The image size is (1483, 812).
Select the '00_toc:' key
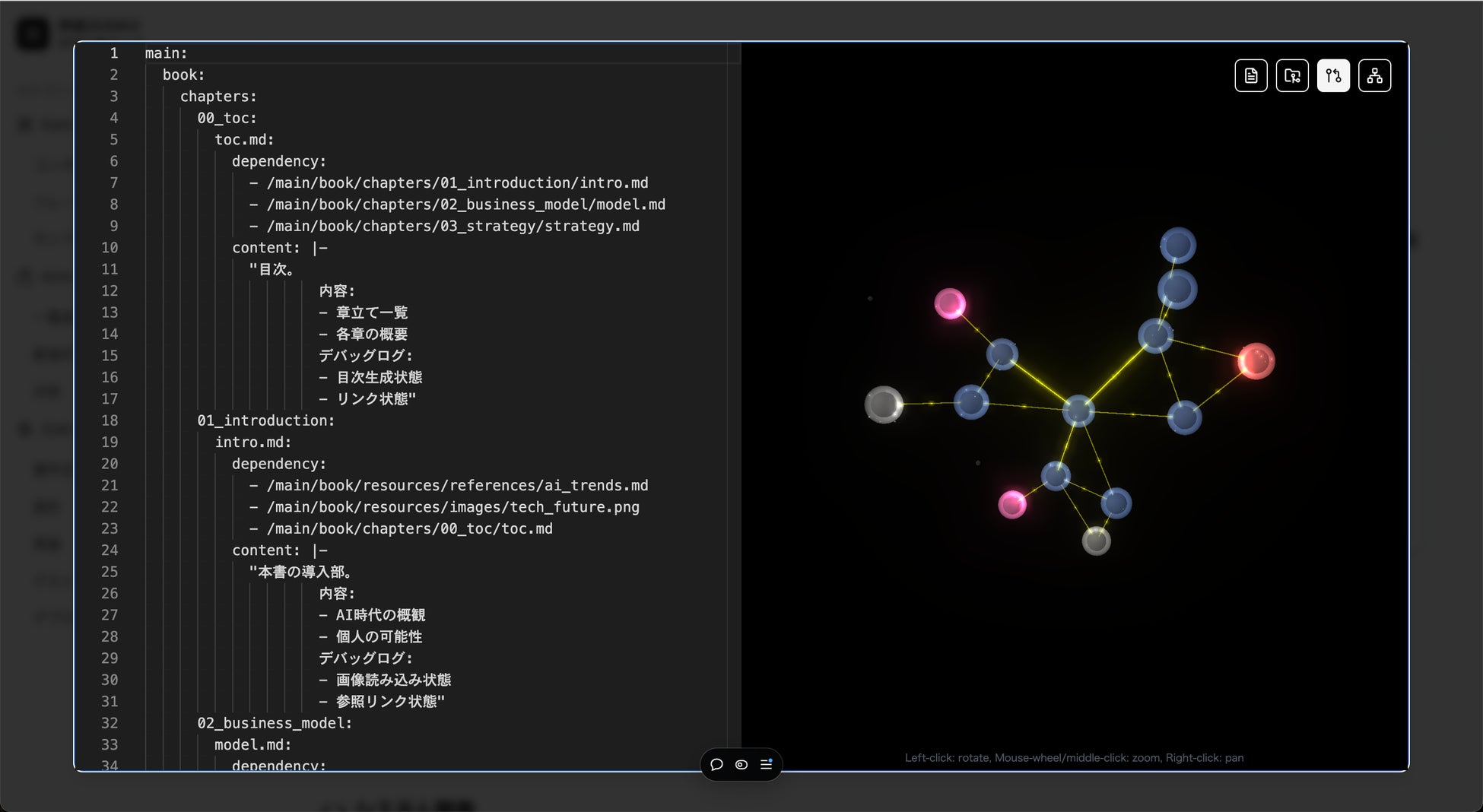coord(227,118)
